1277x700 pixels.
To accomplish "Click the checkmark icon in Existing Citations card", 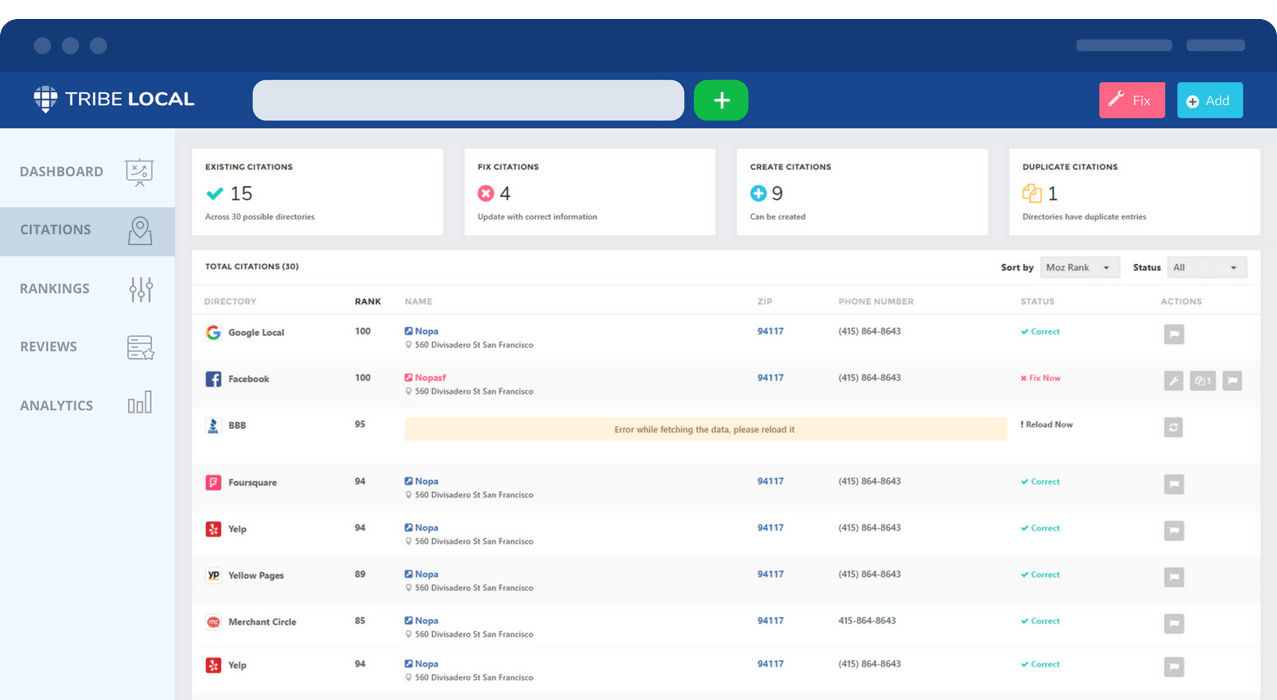I will [x=214, y=194].
